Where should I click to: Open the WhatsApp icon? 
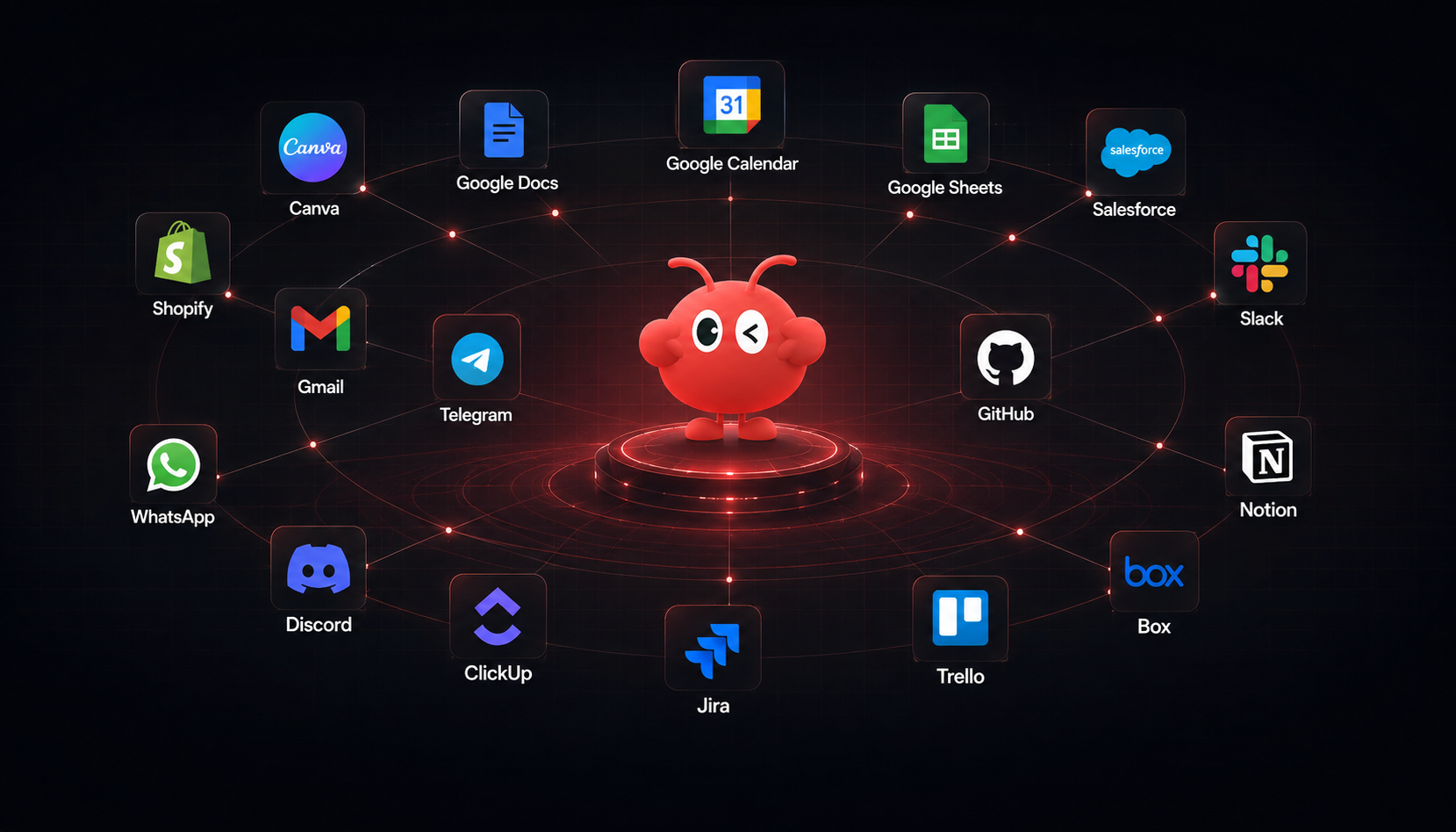pos(173,465)
